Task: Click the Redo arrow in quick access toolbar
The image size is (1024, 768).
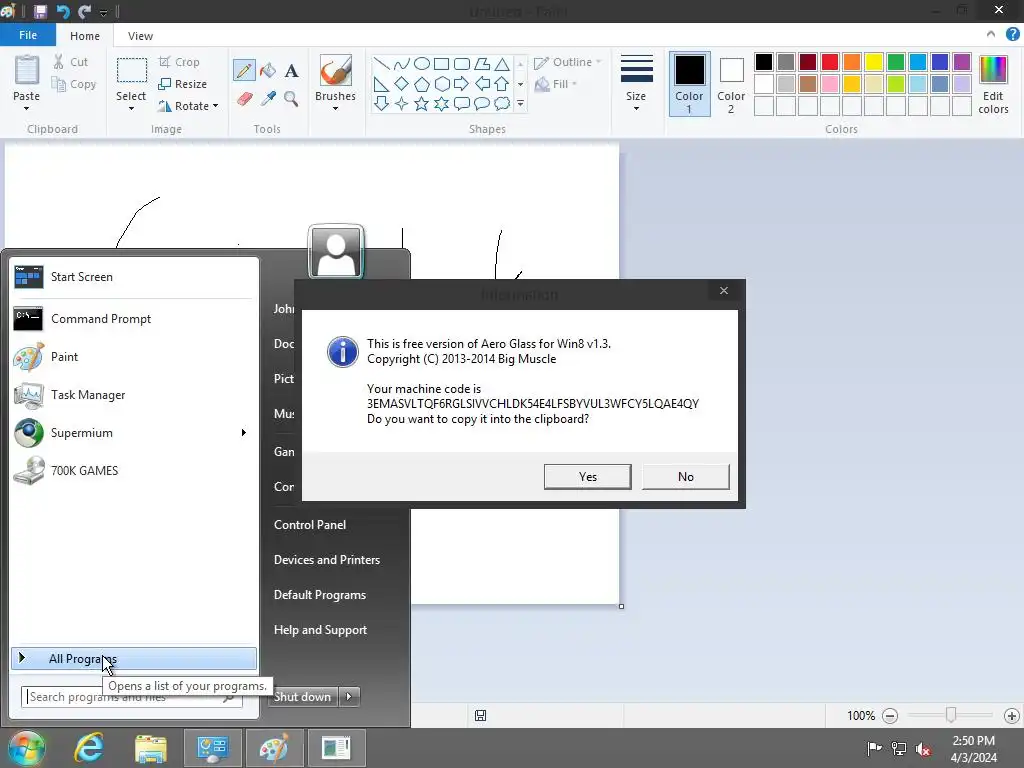Action: coord(84,11)
